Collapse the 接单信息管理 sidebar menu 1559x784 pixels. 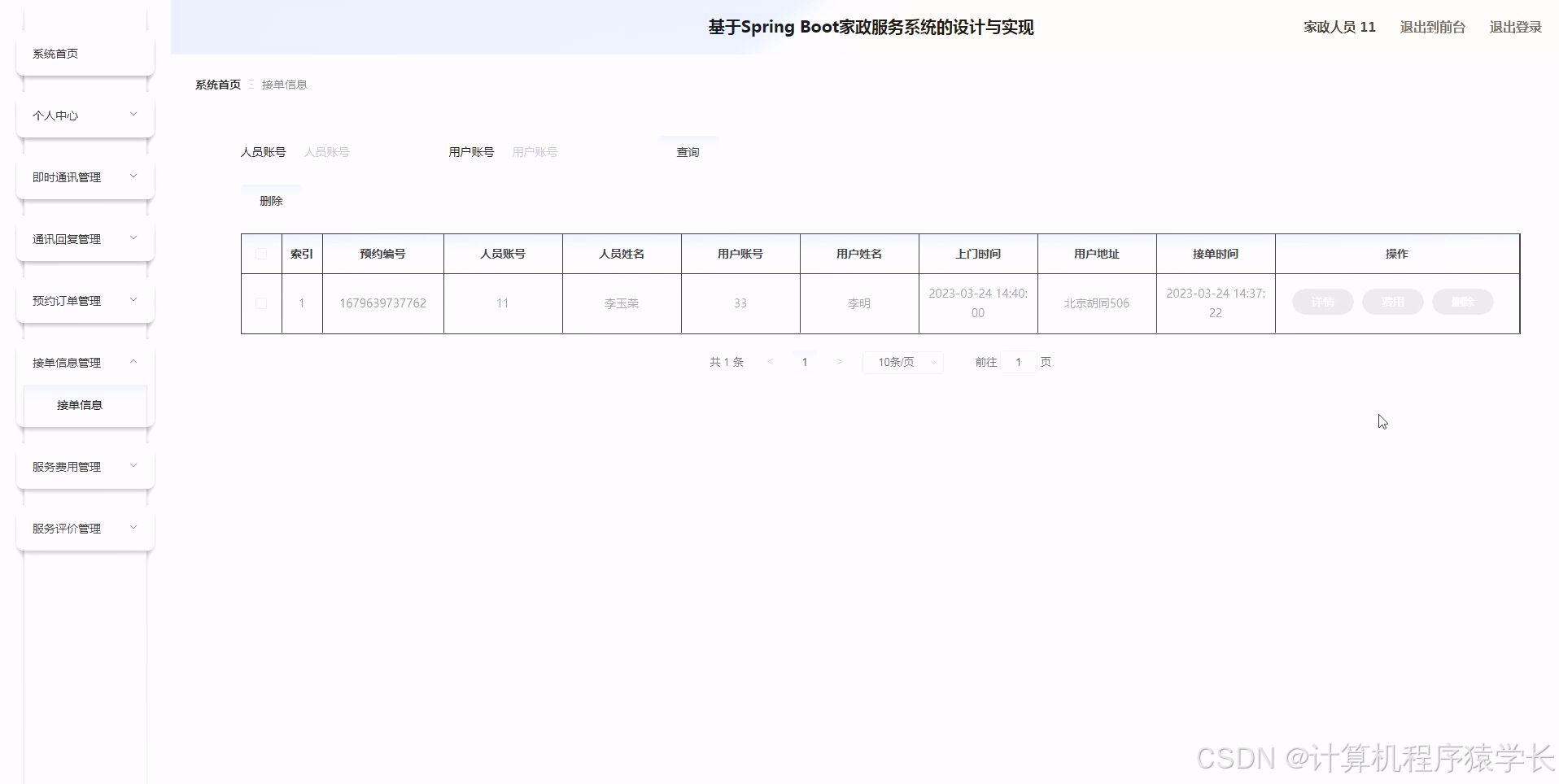click(x=85, y=362)
